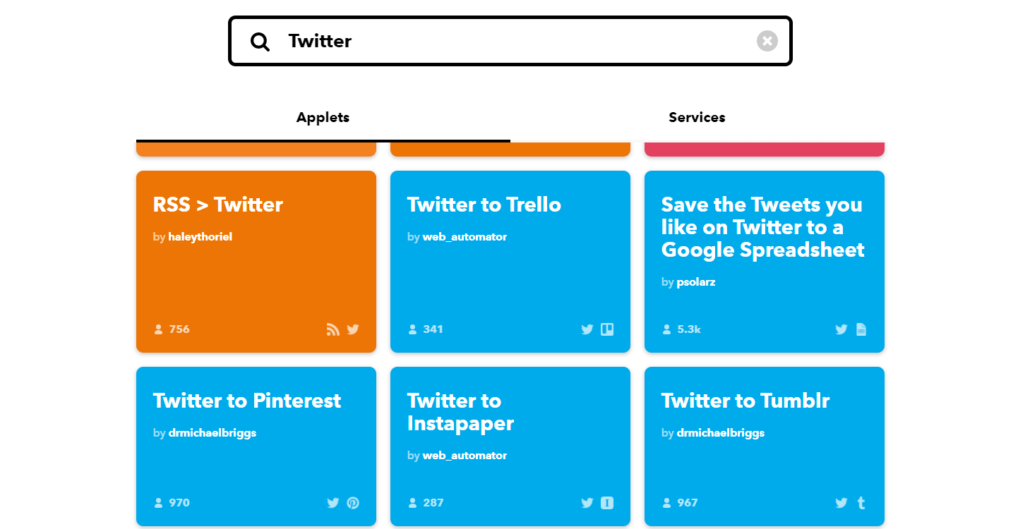The width and height of the screenshot is (1030, 529).
Task: Open Save the Tweets you like applet
Action: 763,227
